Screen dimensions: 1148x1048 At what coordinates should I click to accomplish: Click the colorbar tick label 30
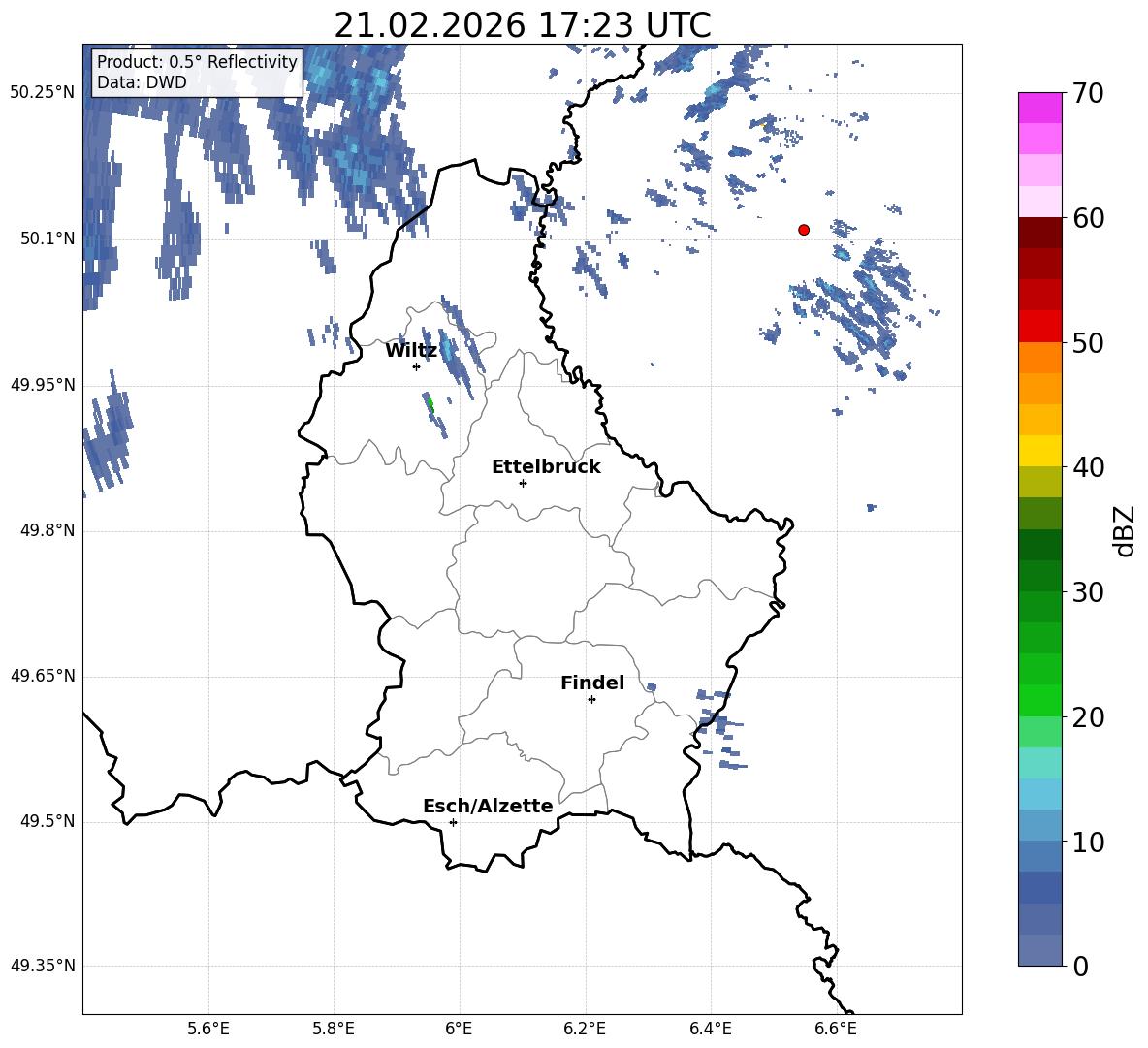click(1088, 592)
